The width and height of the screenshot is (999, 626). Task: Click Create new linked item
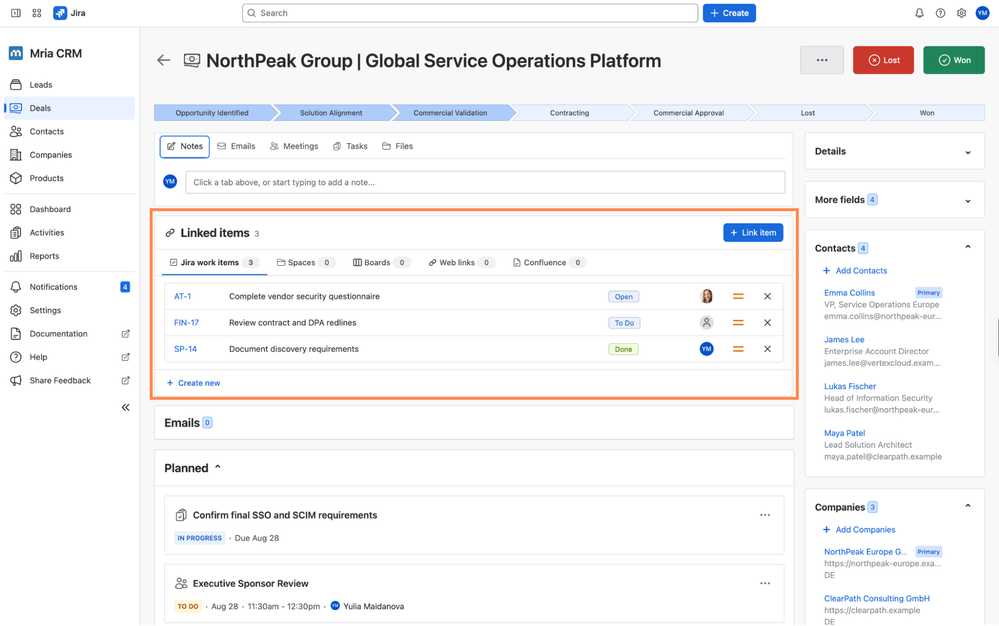[x=193, y=383]
